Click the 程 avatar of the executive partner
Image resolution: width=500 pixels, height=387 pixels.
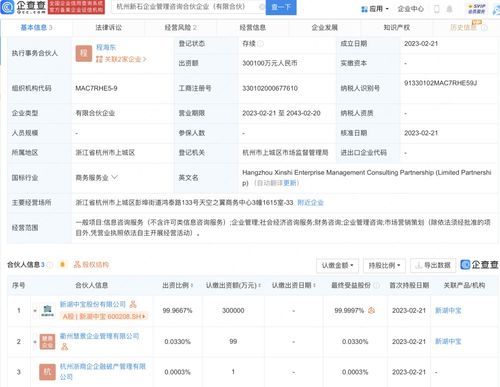coord(84,53)
